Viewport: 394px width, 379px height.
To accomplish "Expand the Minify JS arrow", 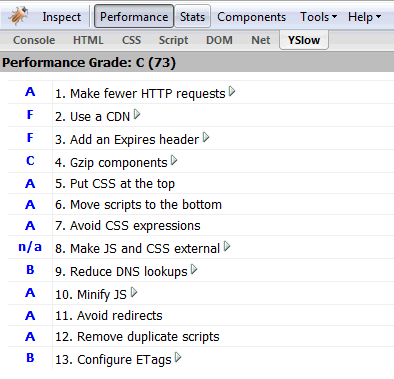I will (134, 293).
